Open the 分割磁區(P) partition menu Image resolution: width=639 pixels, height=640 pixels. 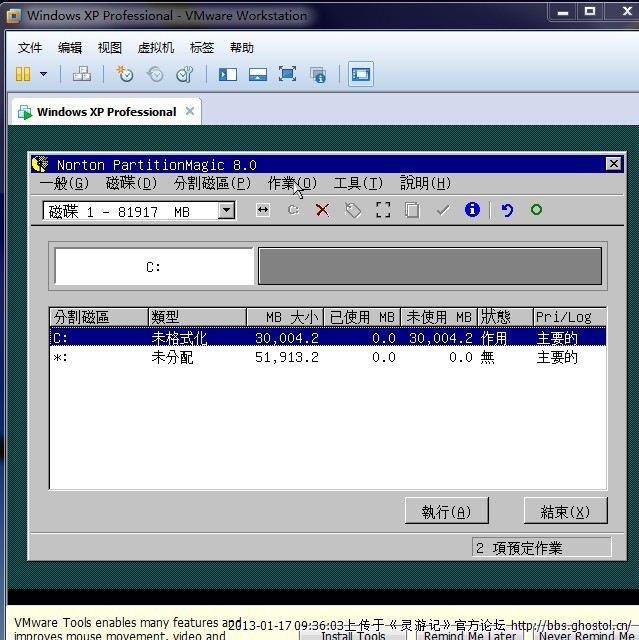tap(212, 183)
